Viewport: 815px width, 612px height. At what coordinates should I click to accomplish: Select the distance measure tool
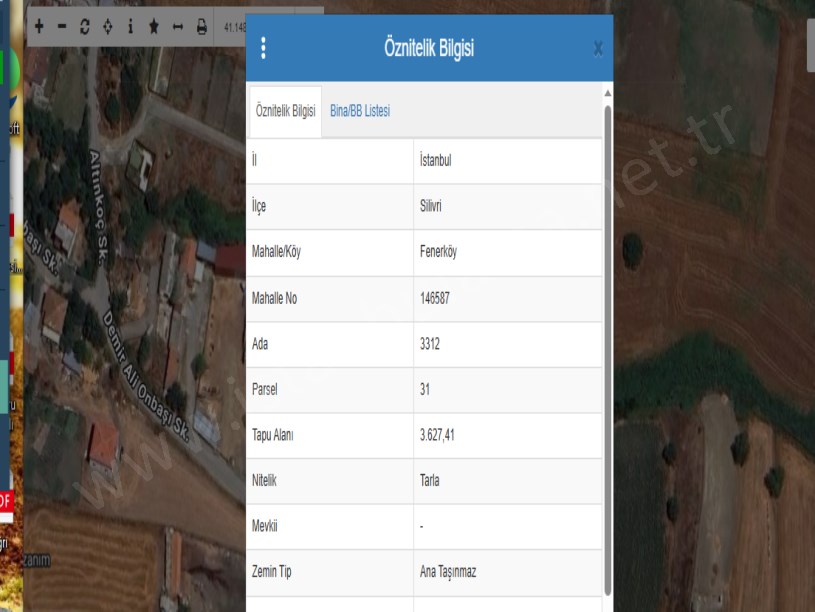coord(177,27)
